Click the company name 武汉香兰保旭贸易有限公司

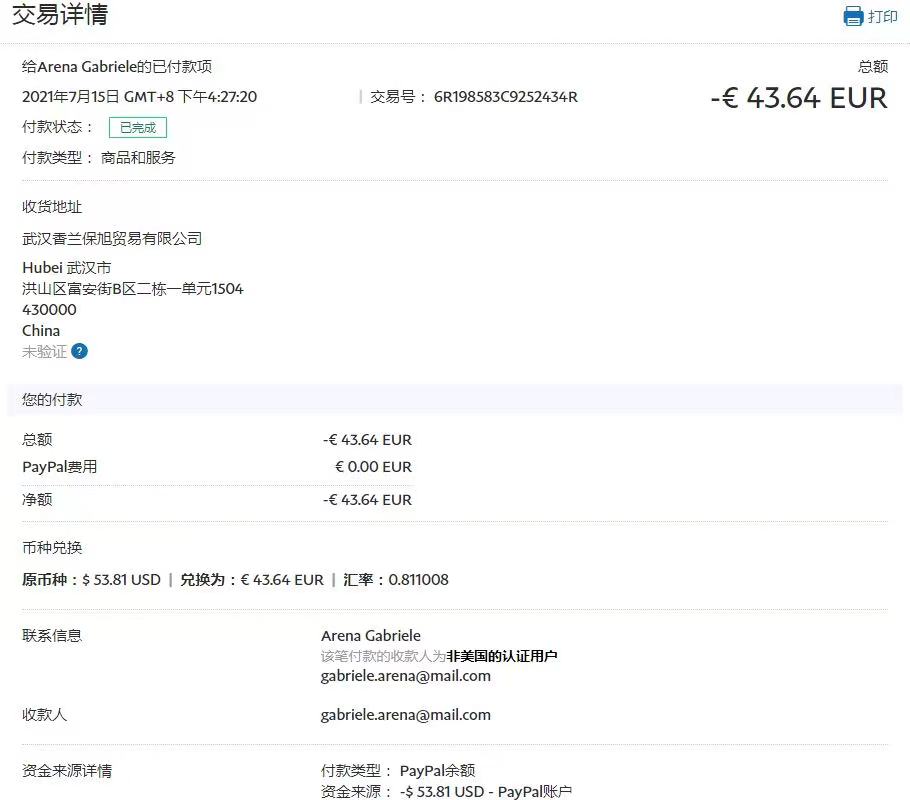click(x=112, y=239)
